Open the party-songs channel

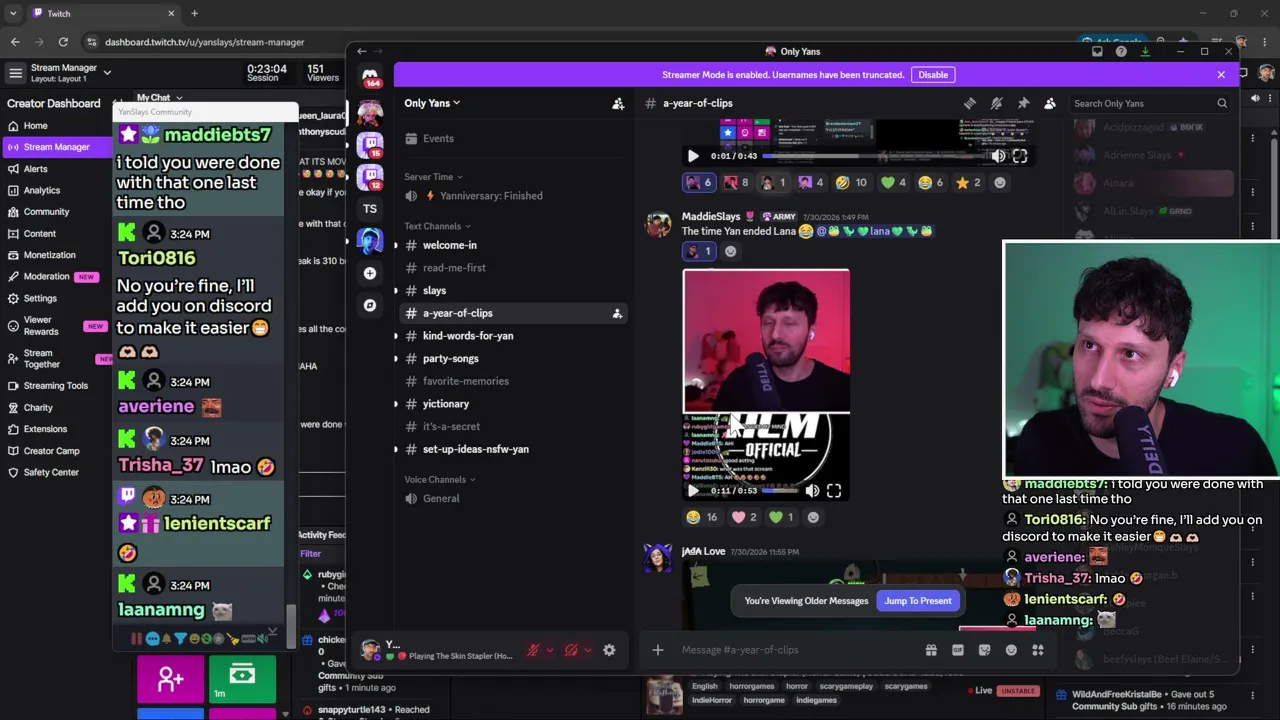[x=512, y=359]
